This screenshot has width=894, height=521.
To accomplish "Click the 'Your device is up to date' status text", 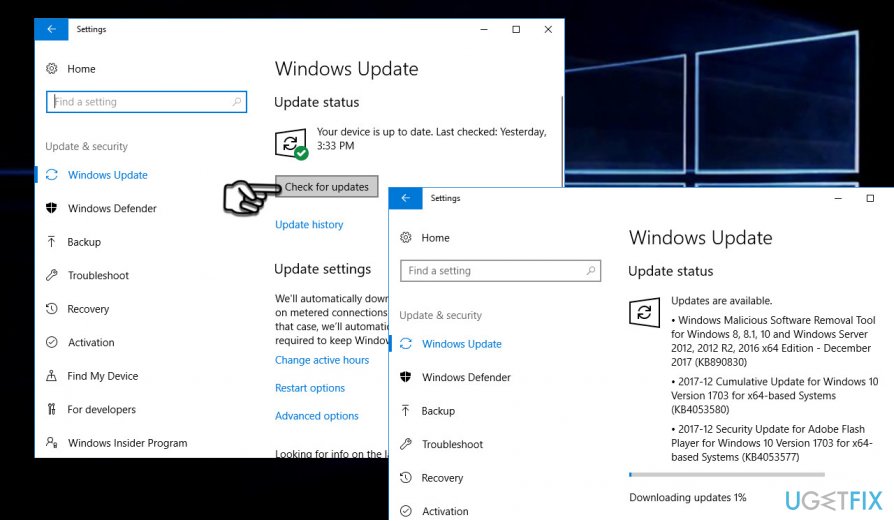I will tap(432, 139).
